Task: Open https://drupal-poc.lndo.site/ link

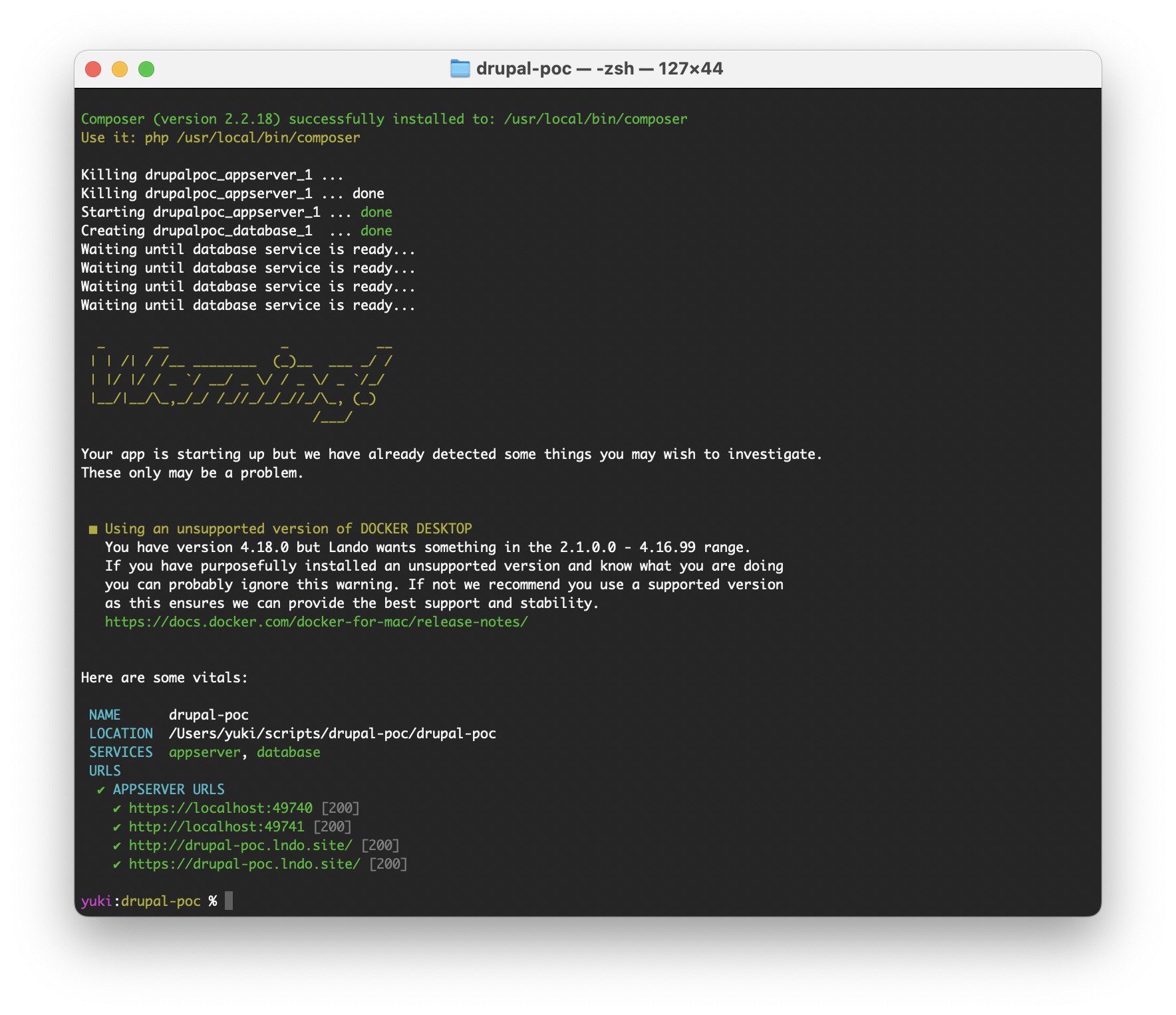Action: pos(245,864)
